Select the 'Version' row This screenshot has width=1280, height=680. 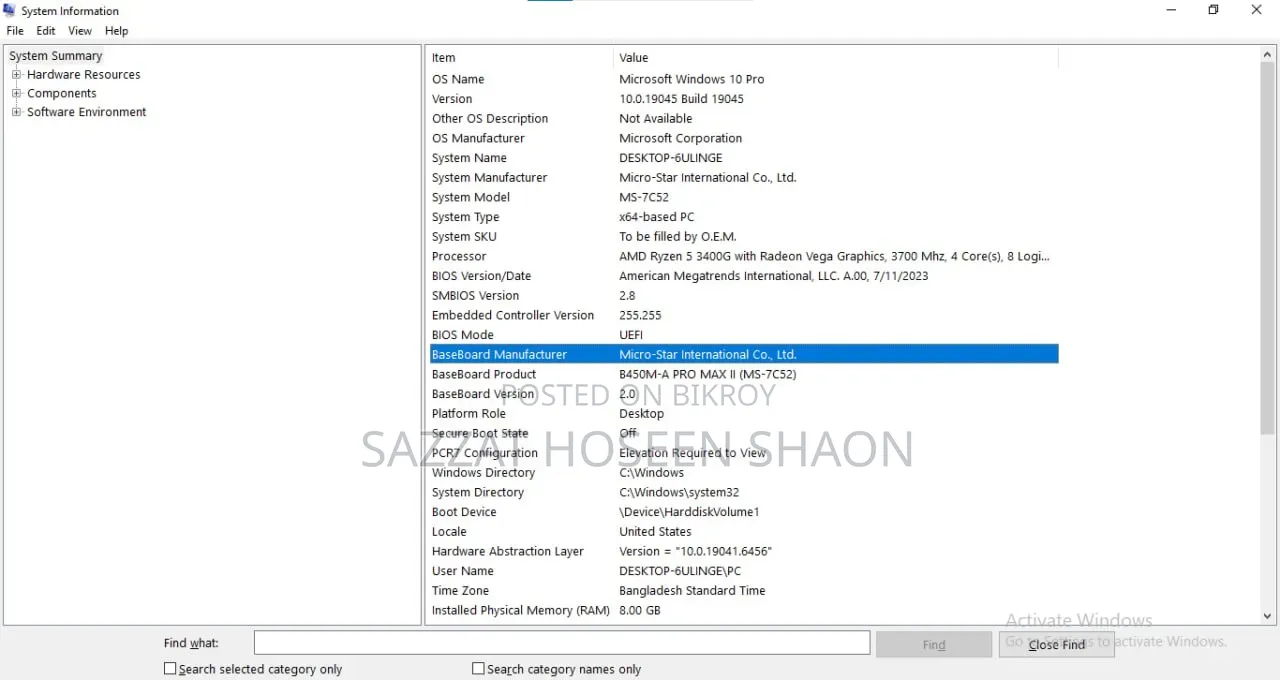pyautogui.click(x=744, y=99)
